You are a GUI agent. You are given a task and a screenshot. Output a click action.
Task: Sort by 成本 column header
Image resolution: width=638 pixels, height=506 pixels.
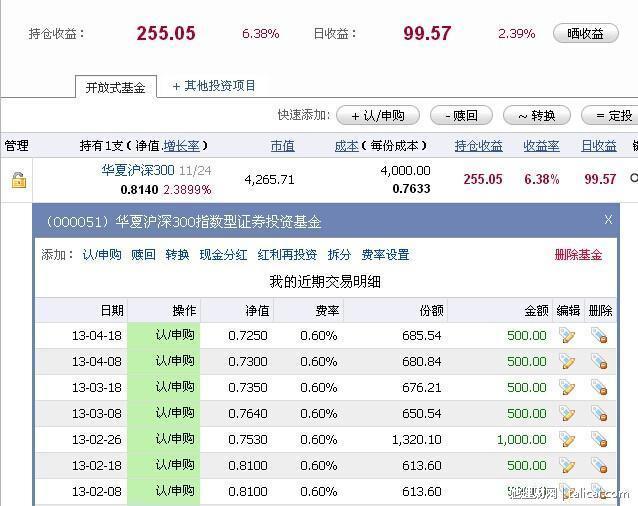[x=346, y=146]
